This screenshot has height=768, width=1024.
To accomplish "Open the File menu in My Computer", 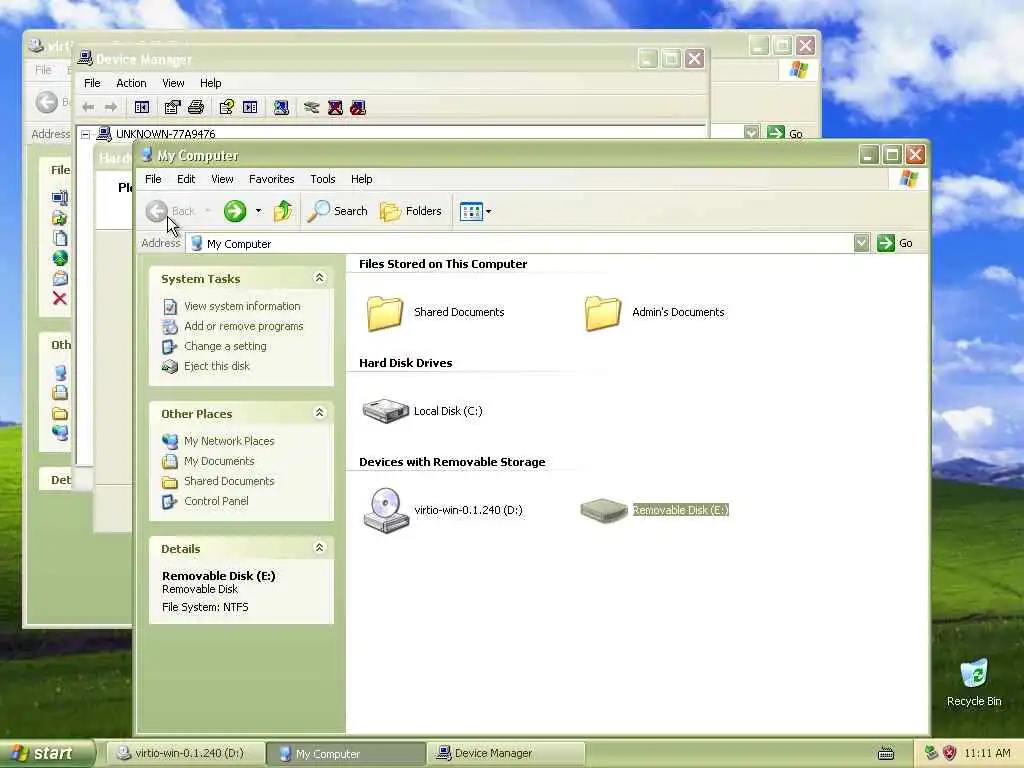I will [153, 179].
